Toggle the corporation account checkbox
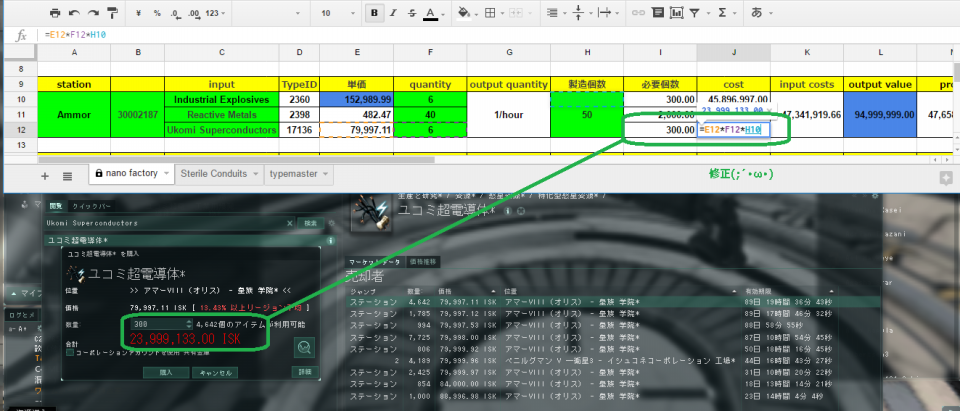960x411 pixels. point(69,352)
